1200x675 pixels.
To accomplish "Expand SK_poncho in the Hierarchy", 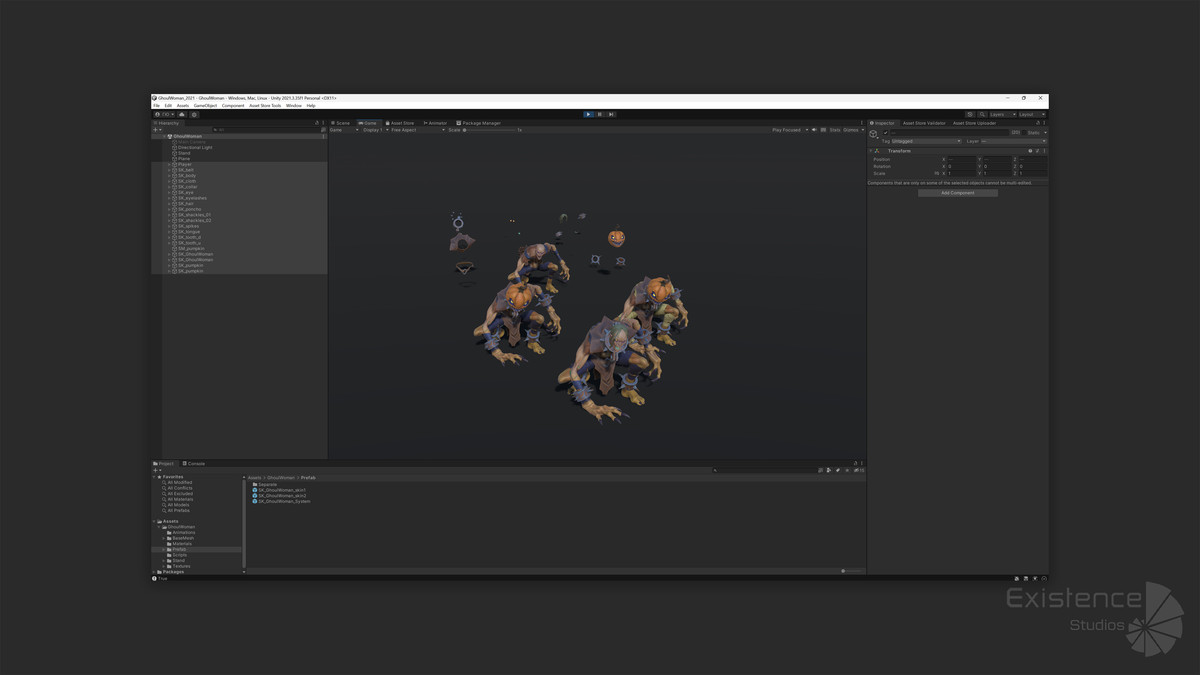I will click(170, 209).
